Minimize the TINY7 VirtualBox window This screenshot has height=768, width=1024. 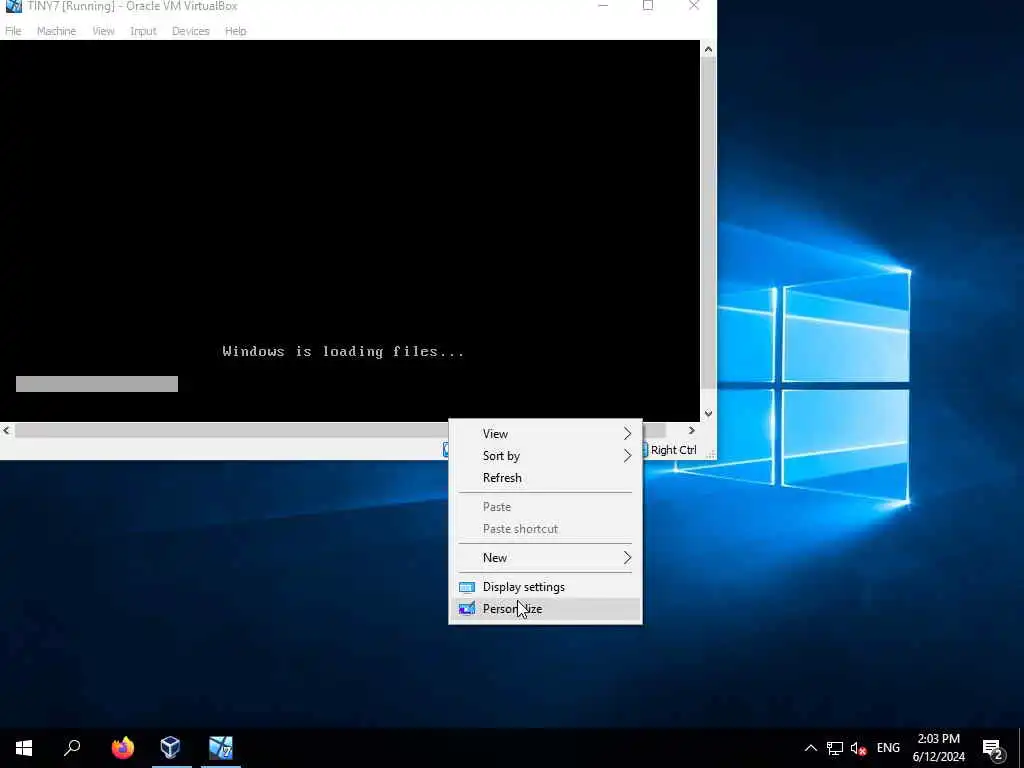tap(603, 6)
